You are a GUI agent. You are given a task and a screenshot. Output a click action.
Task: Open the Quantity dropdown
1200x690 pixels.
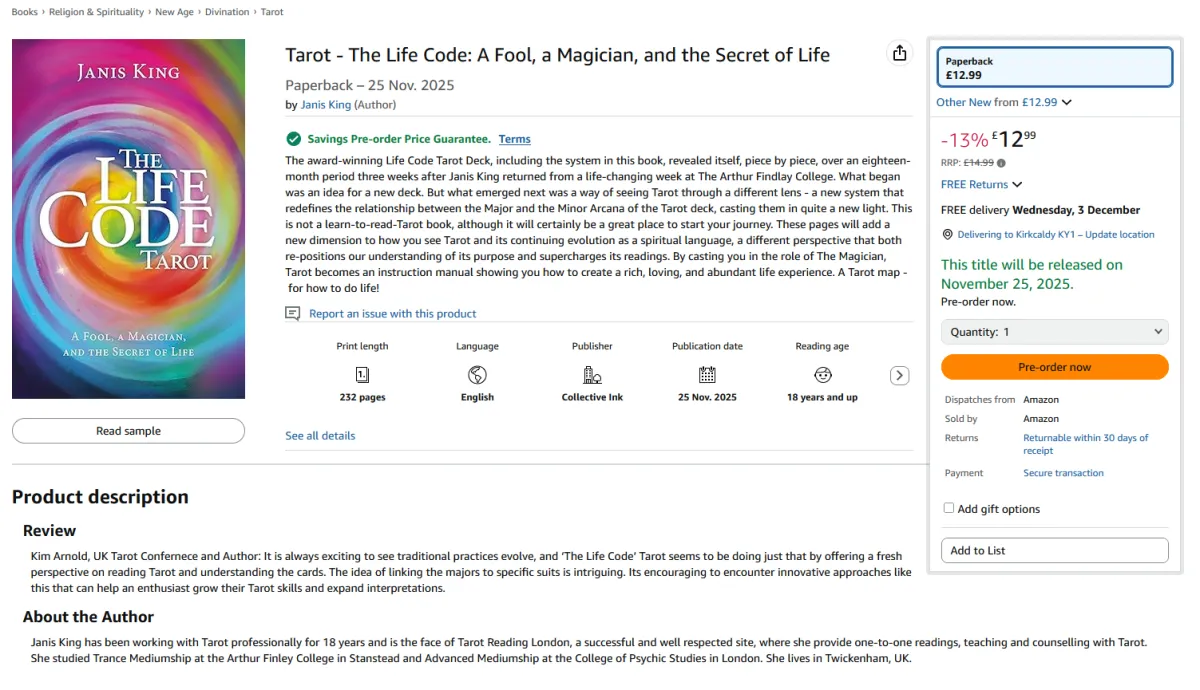(1054, 332)
